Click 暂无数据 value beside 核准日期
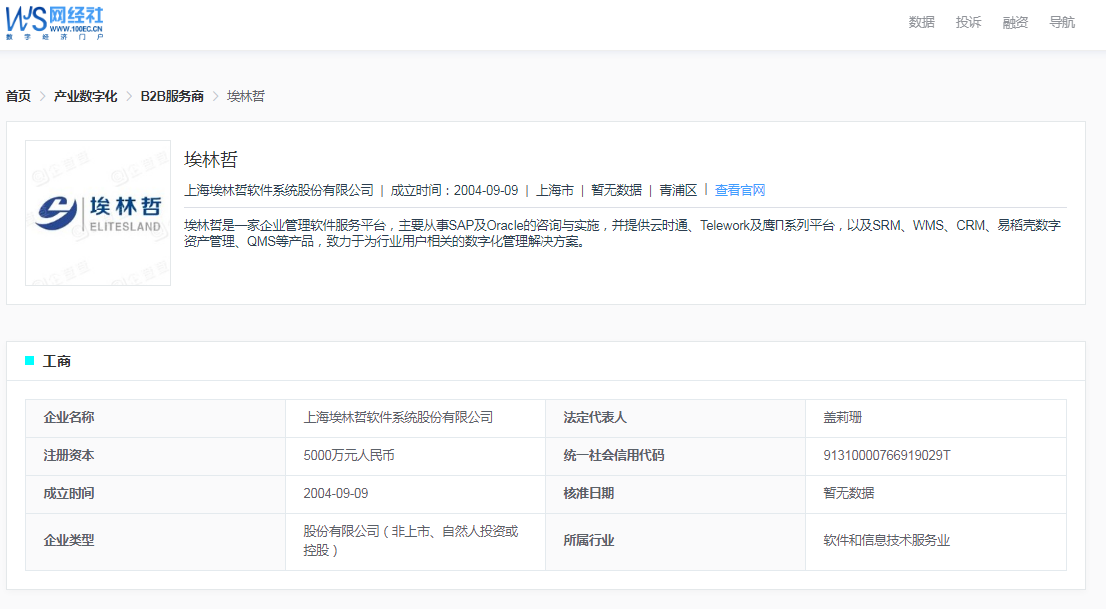The image size is (1106, 609). coord(849,494)
